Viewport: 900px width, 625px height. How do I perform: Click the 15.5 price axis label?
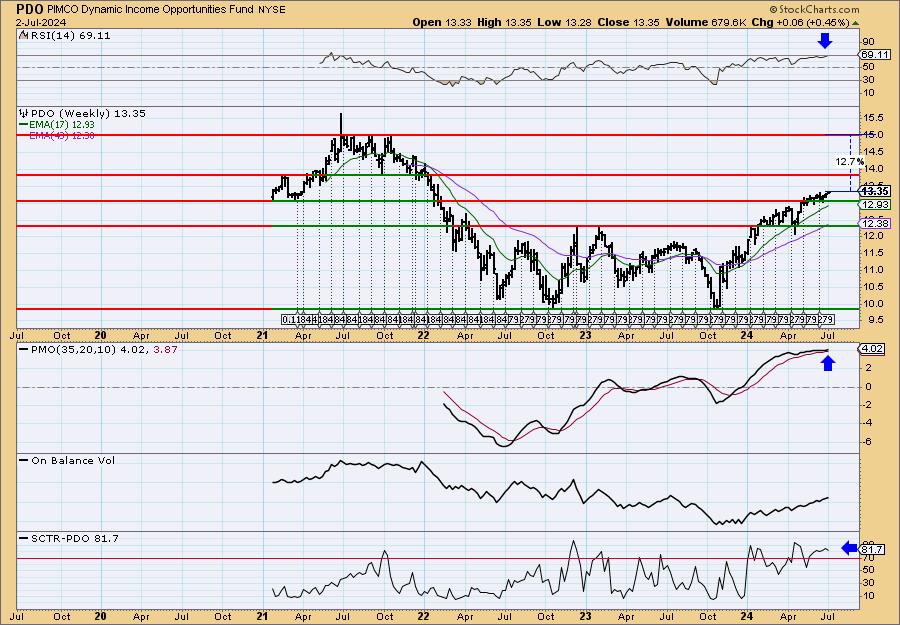tap(872, 118)
